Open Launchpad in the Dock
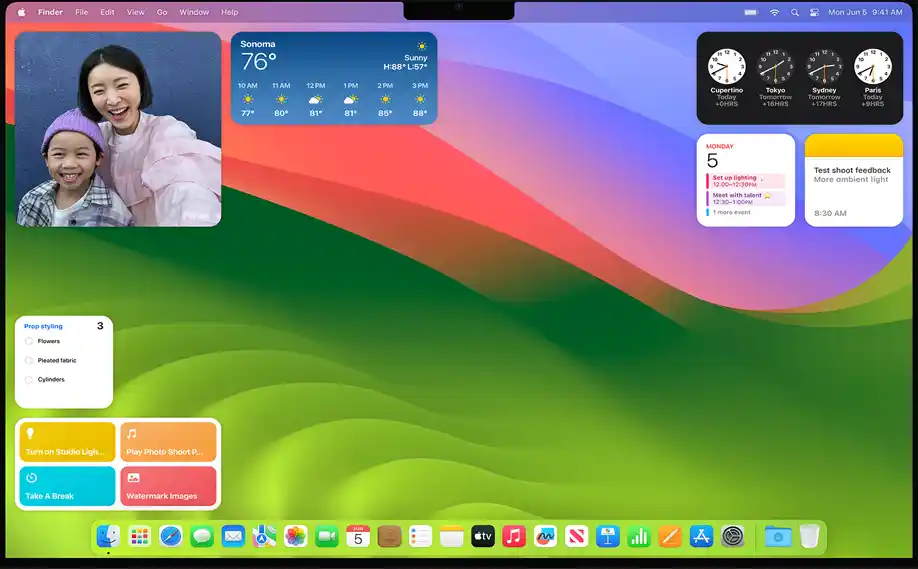918x569 pixels. click(x=140, y=537)
